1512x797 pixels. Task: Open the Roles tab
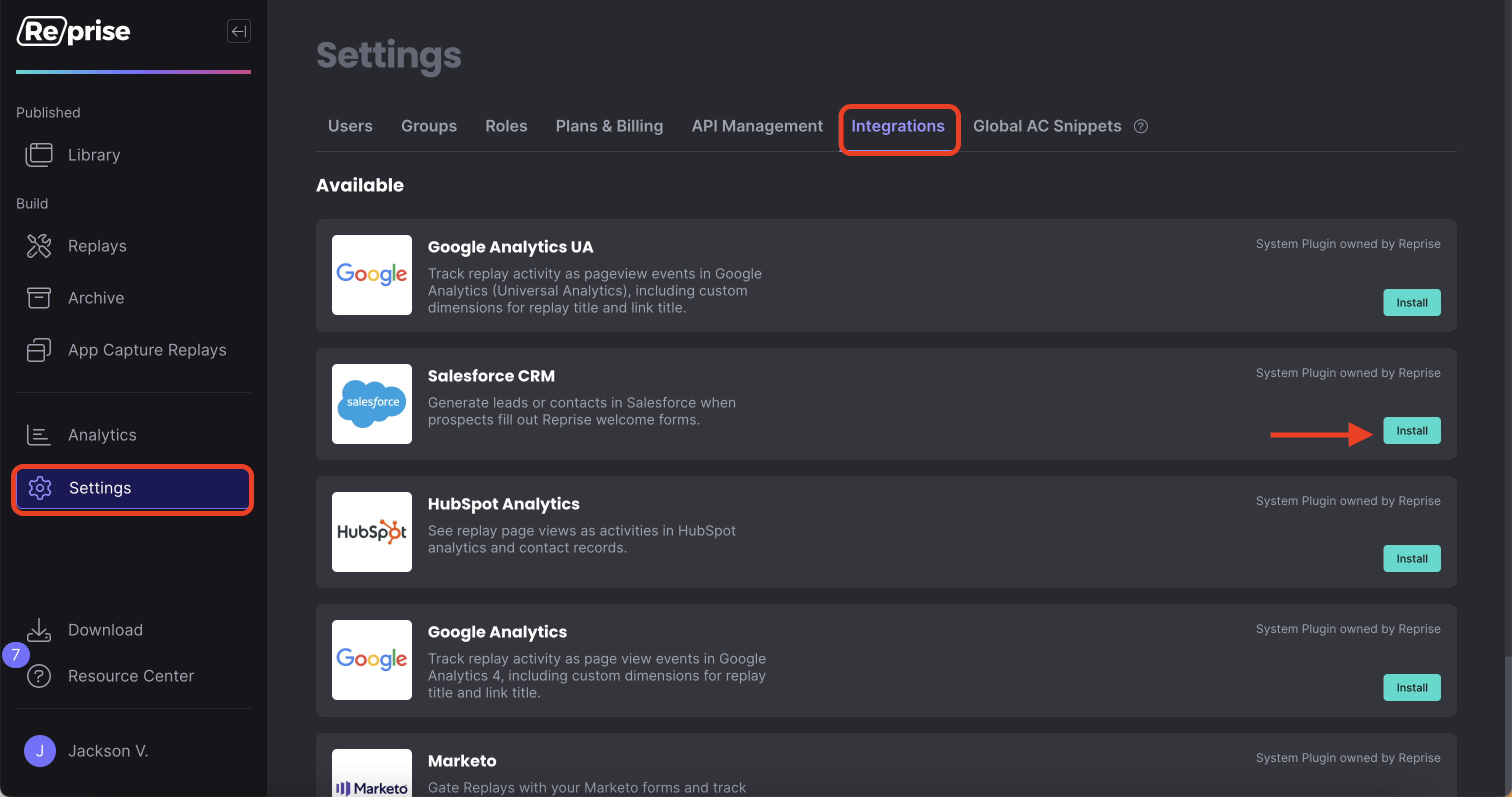(x=506, y=126)
